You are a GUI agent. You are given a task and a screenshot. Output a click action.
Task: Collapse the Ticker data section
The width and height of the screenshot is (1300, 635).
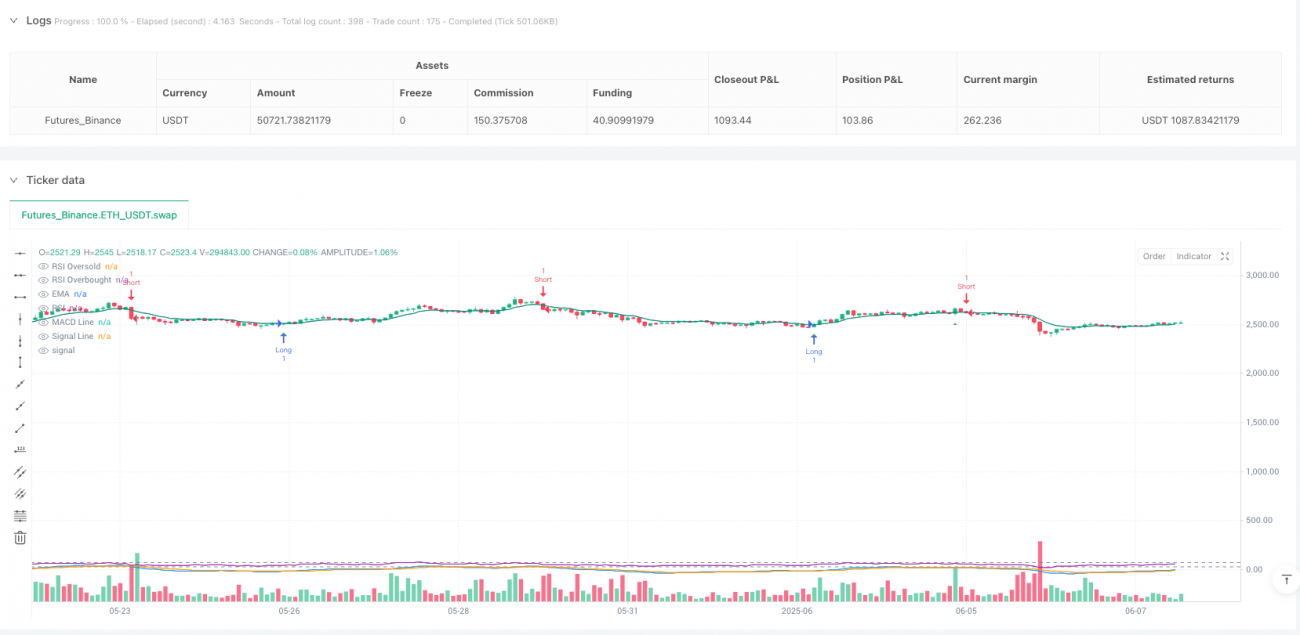point(14,181)
